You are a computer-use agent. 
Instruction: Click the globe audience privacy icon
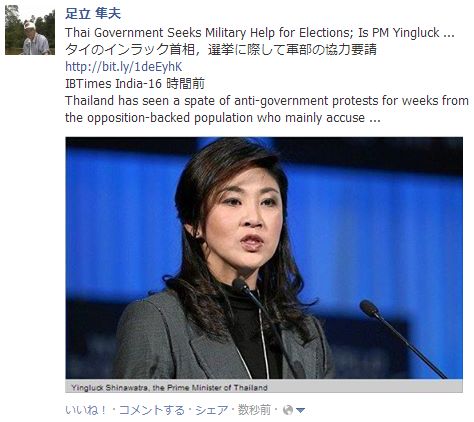tap(288, 410)
